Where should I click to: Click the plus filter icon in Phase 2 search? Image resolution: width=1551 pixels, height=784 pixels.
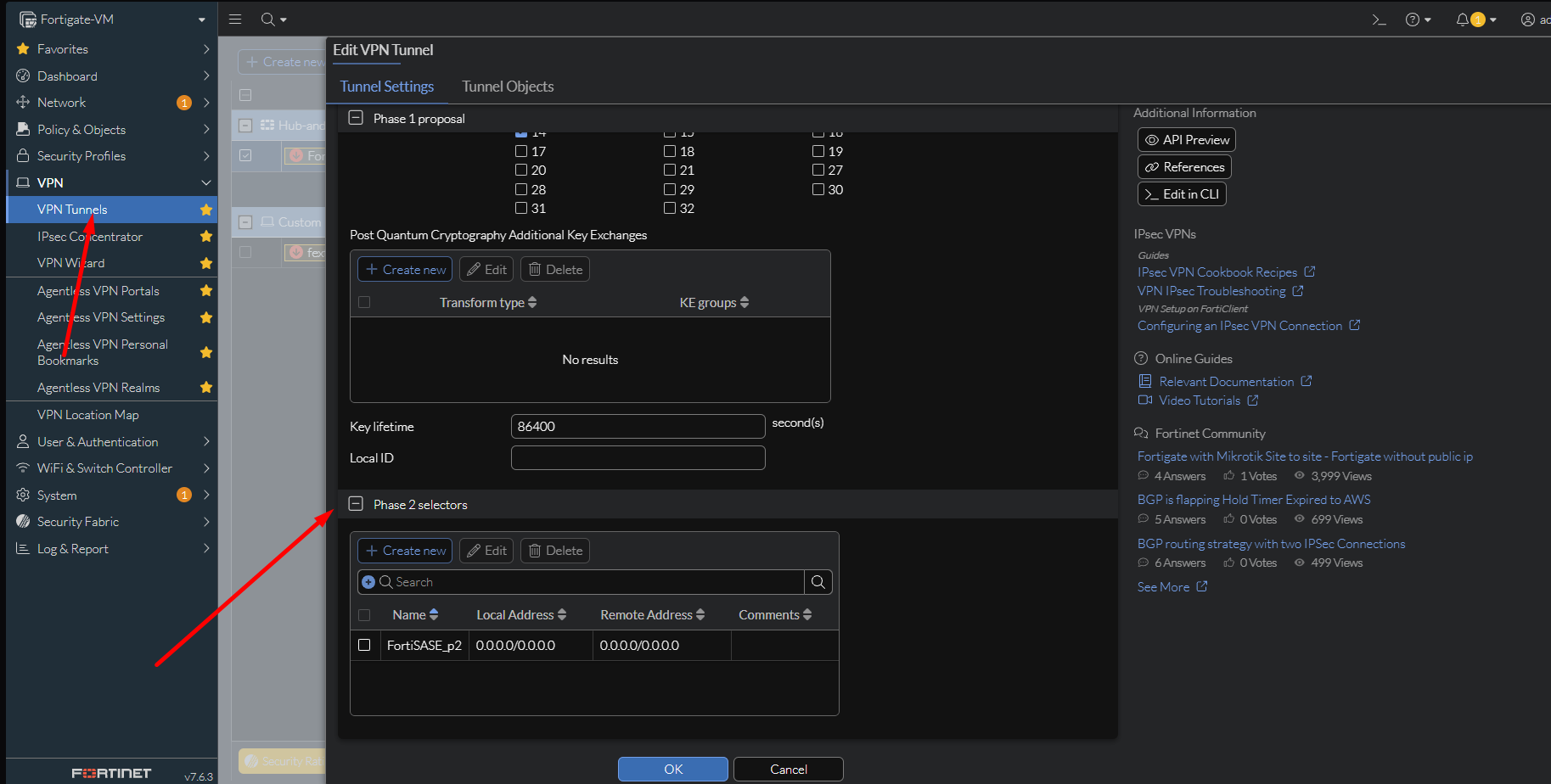tap(368, 582)
